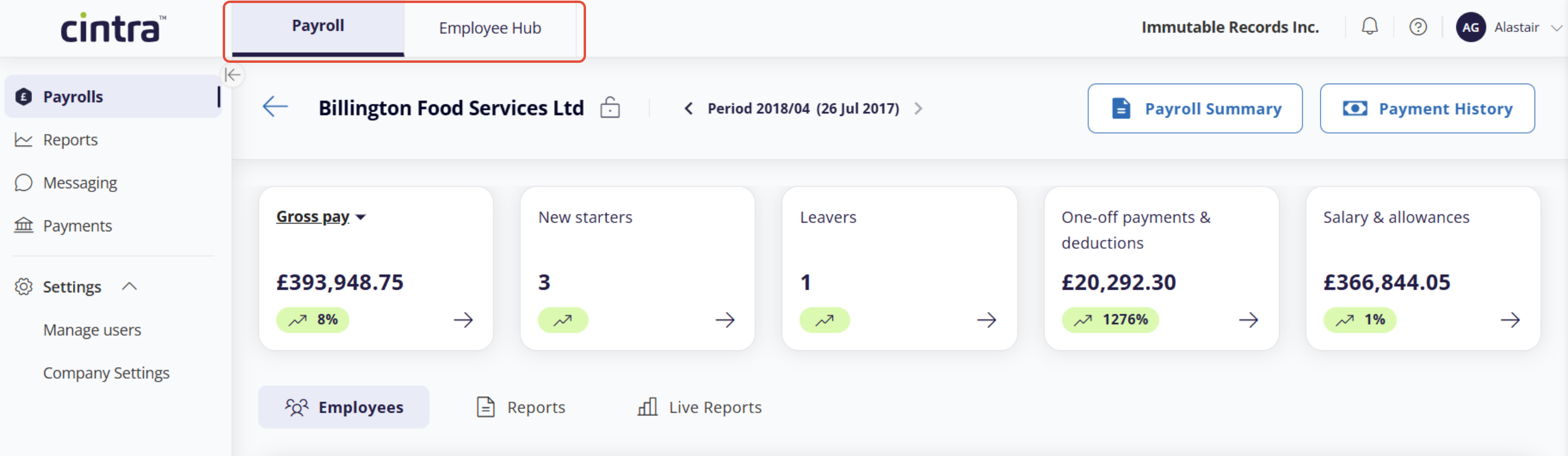Switch to Employee Hub tab
The width and height of the screenshot is (1568, 456).
490,28
